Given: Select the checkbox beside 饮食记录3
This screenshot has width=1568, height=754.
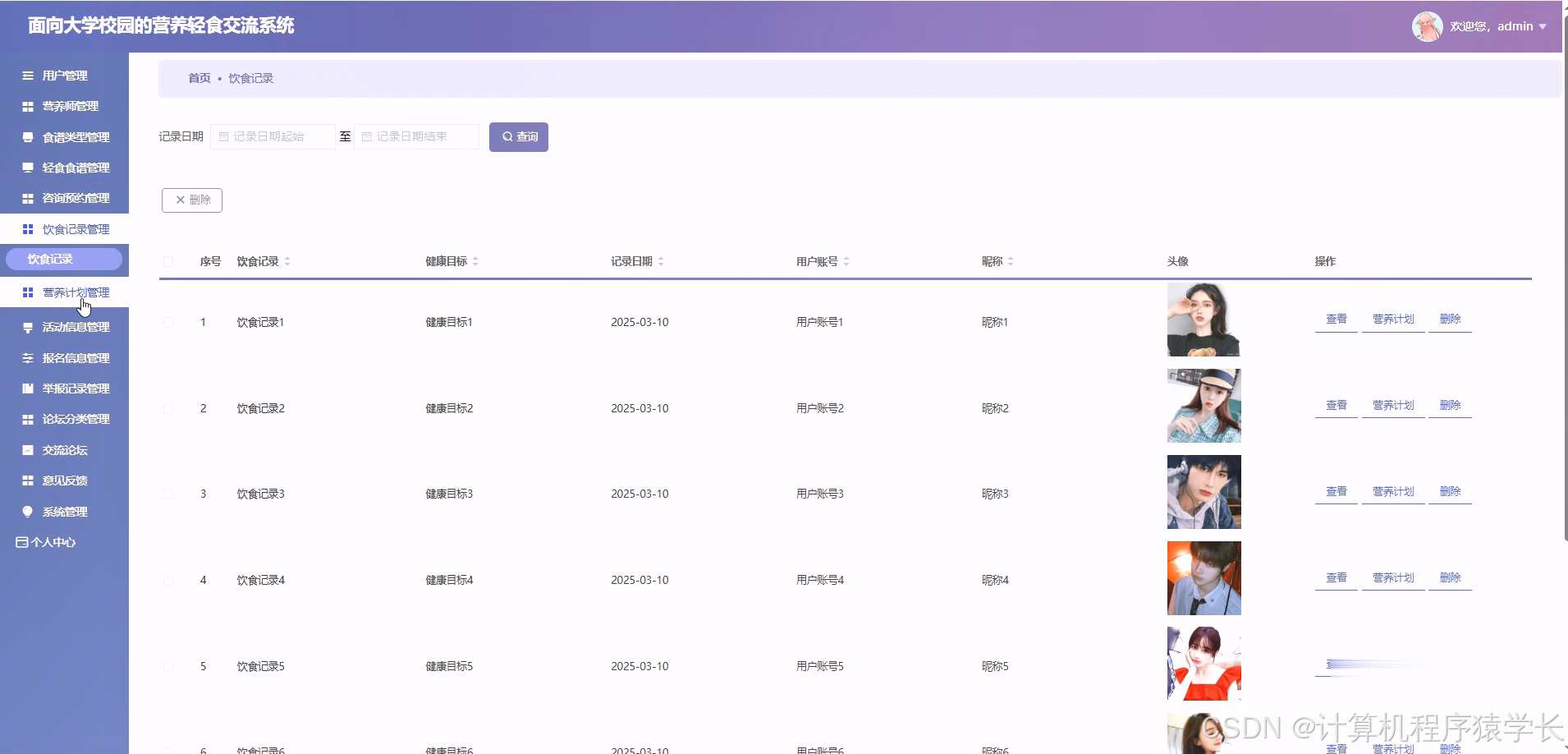Looking at the screenshot, I should point(168,493).
